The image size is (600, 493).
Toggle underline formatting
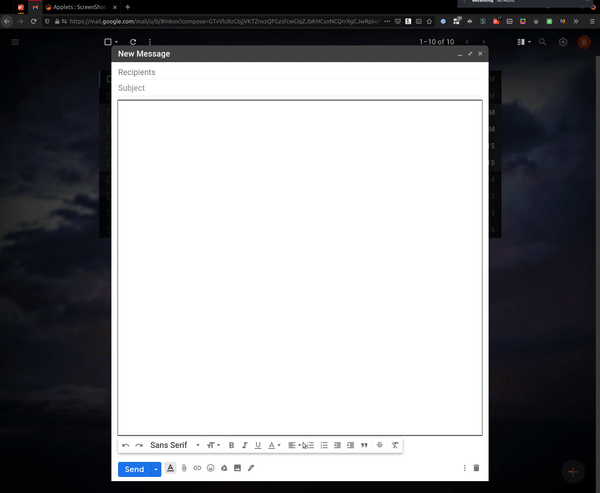point(258,445)
